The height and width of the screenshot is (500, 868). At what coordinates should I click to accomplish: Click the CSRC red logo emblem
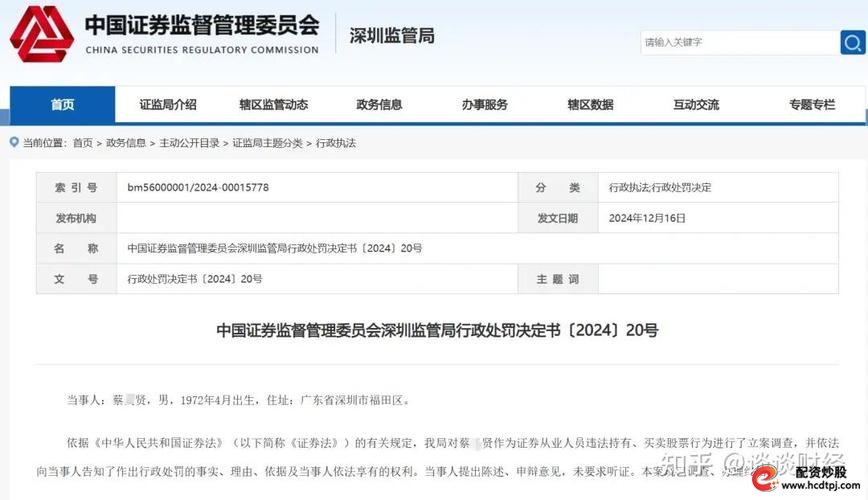tap(42, 34)
